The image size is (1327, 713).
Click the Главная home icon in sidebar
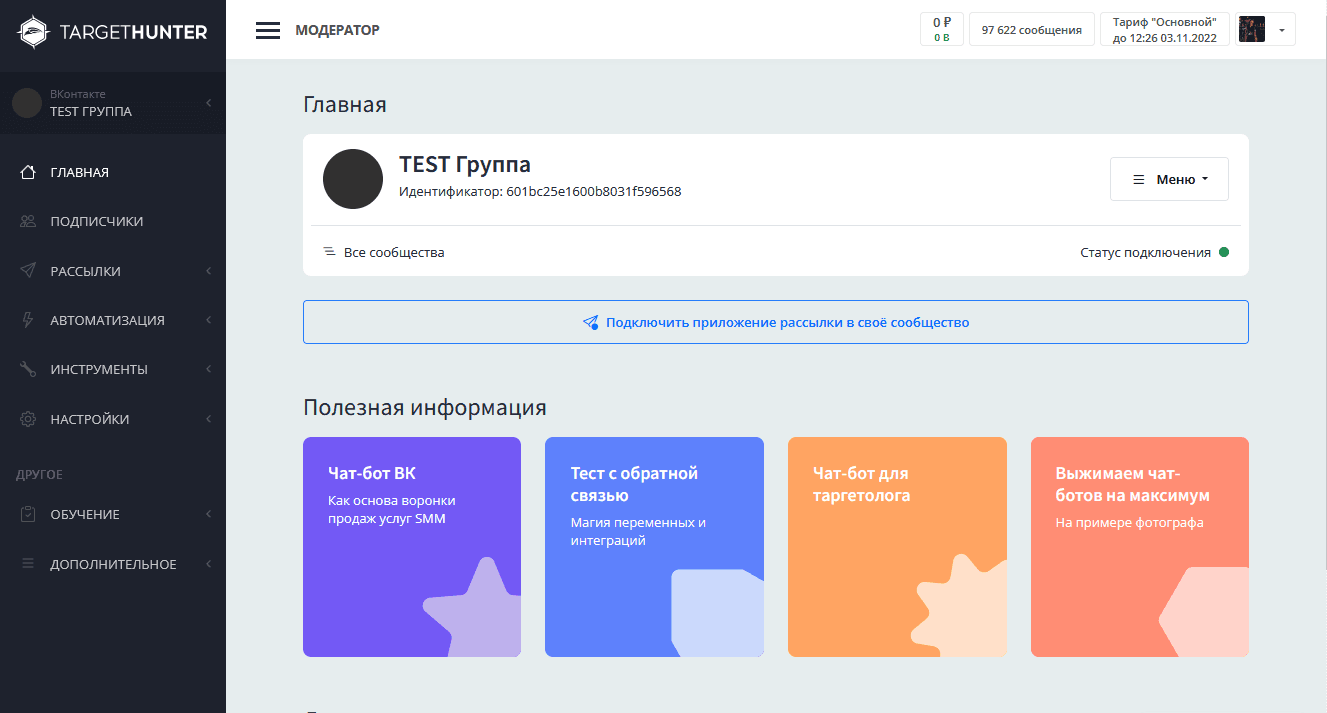(x=29, y=172)
